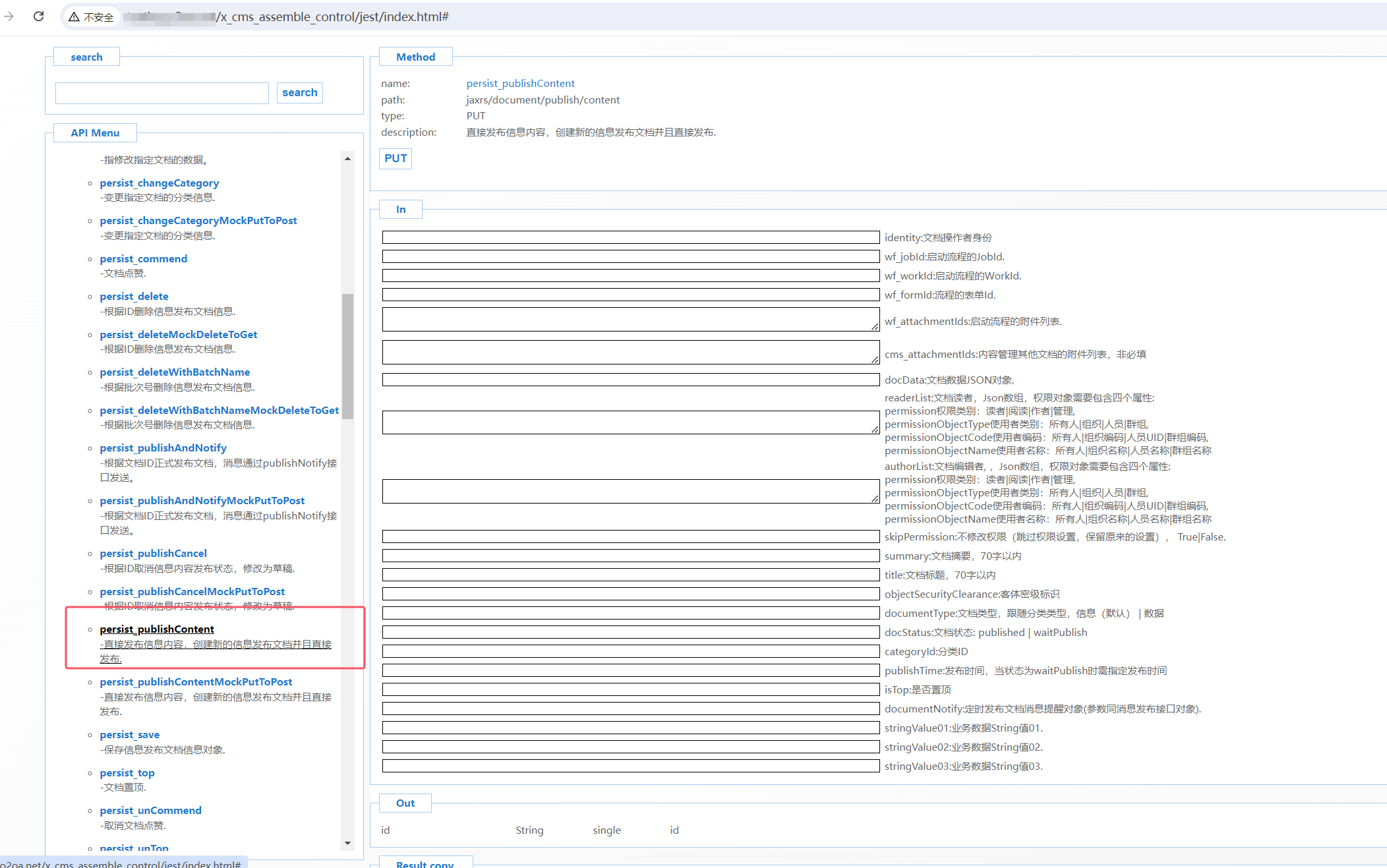Viewport: 1387px width, 868px height.
Task: Open the persist_top API link
Action: pos(127,773)
